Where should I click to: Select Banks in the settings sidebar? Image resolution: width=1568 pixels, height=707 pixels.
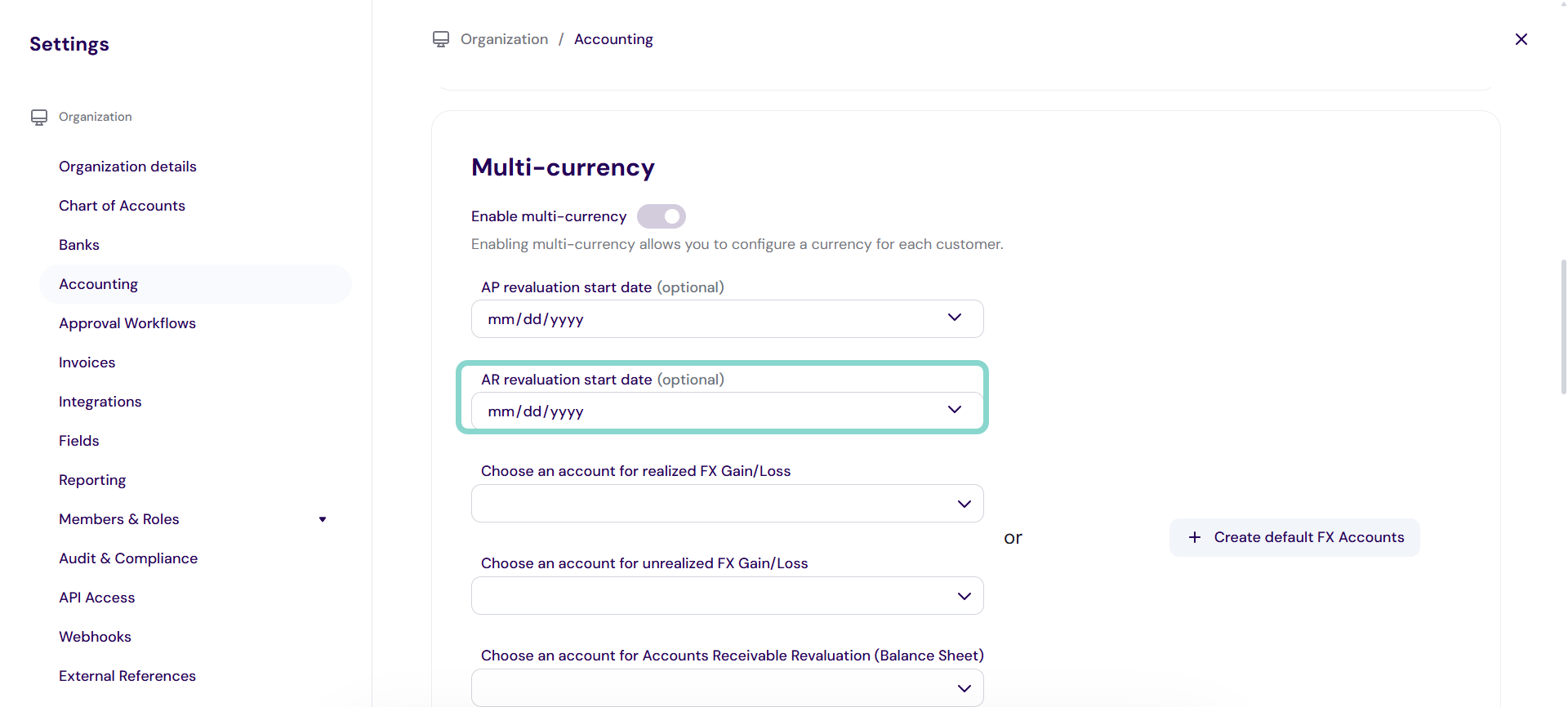[x=79, y=245]
